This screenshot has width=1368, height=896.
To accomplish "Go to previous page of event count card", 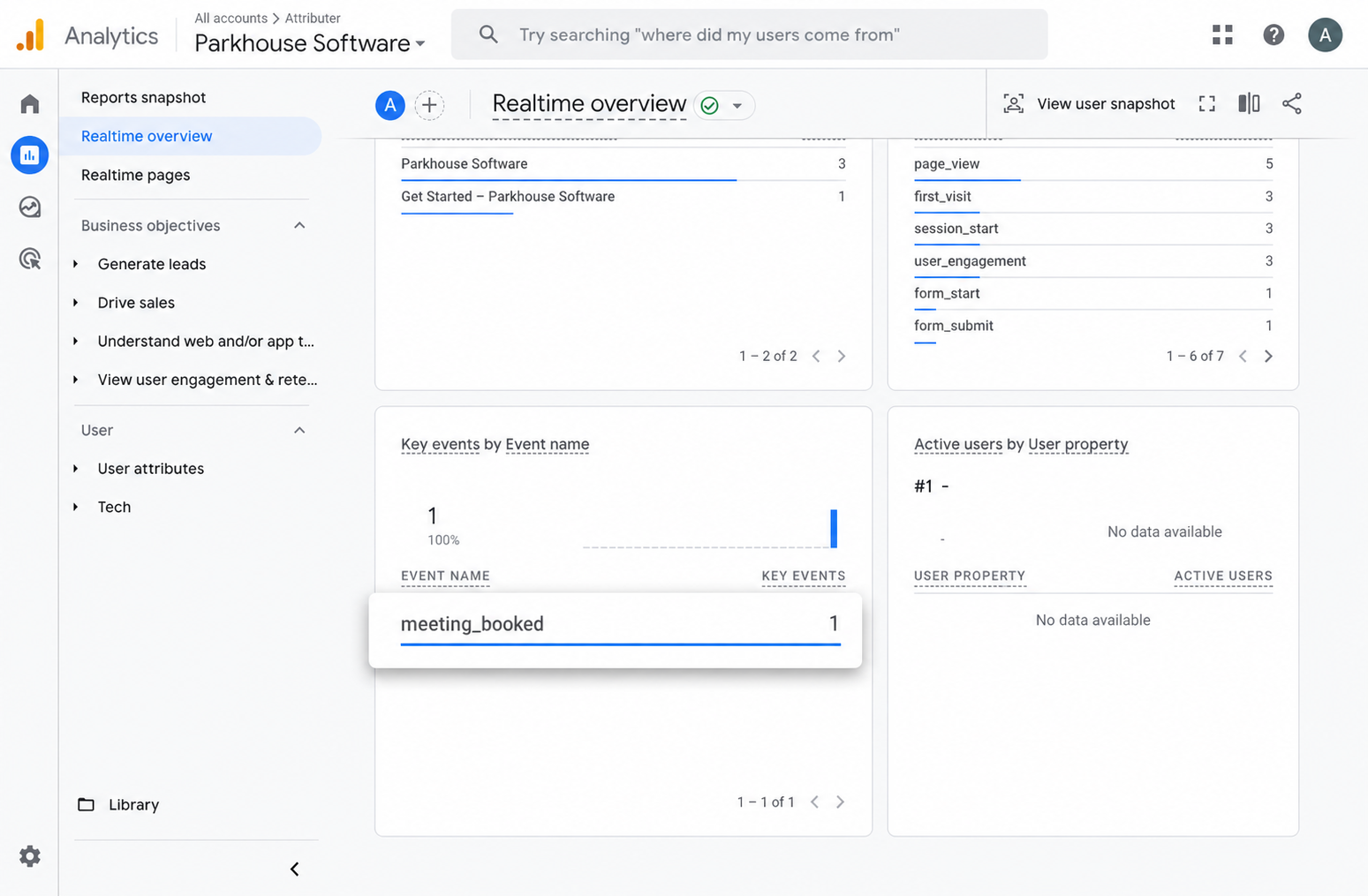I will click(x=1243, y=356).
